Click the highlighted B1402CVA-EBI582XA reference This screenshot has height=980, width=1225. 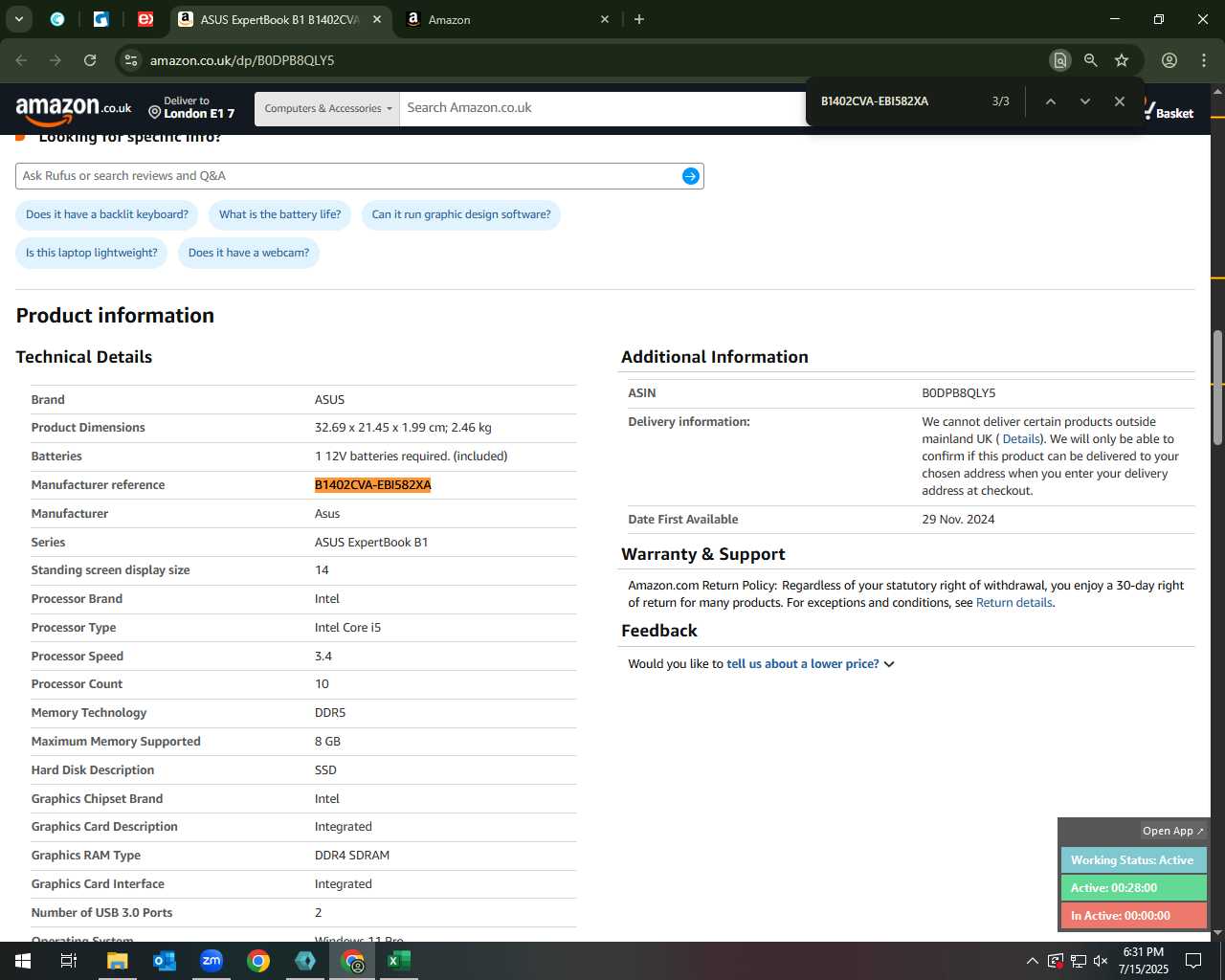(x=373, y=485)
